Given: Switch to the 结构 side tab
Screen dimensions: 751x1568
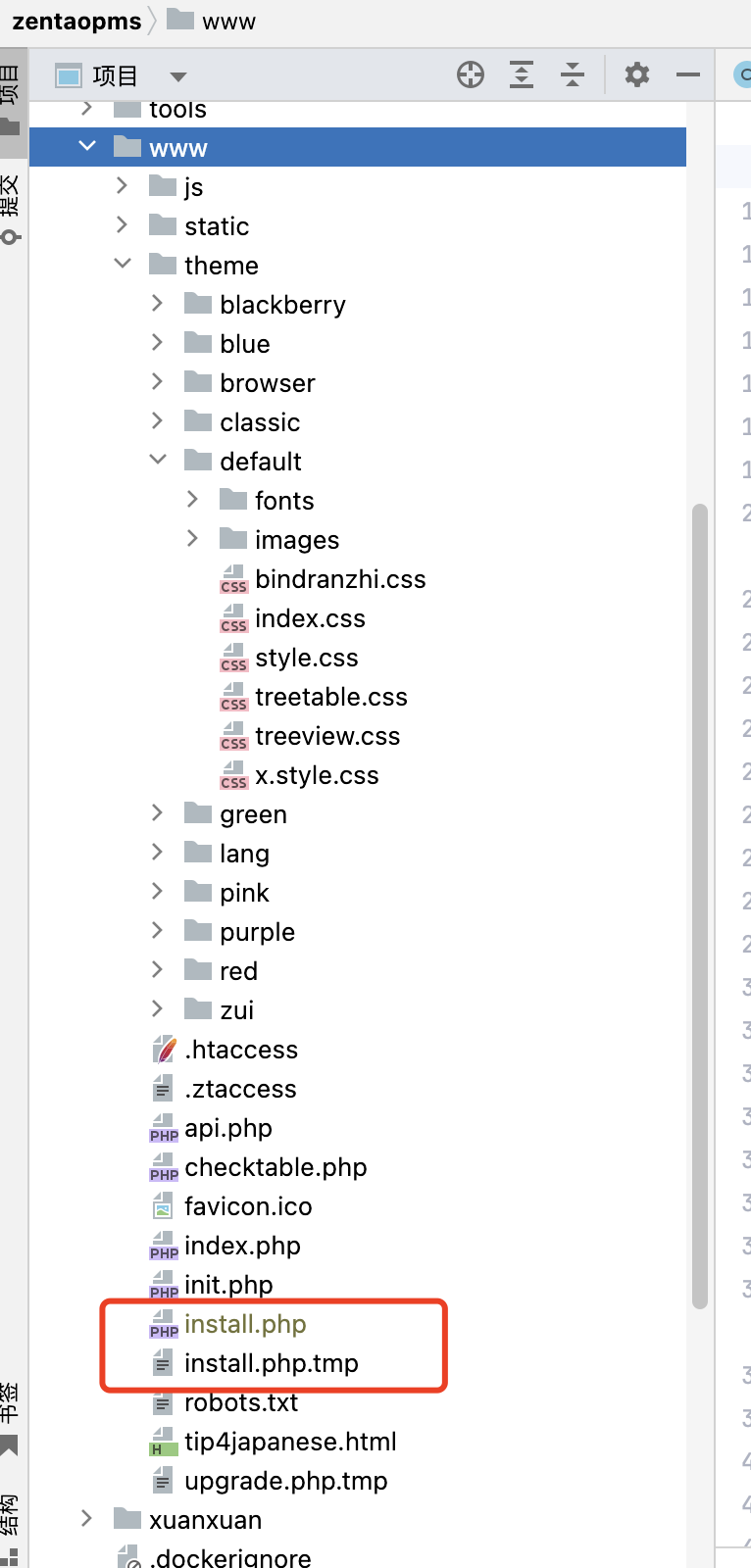Looking at the screenshot, I should tap(11, 1519).
